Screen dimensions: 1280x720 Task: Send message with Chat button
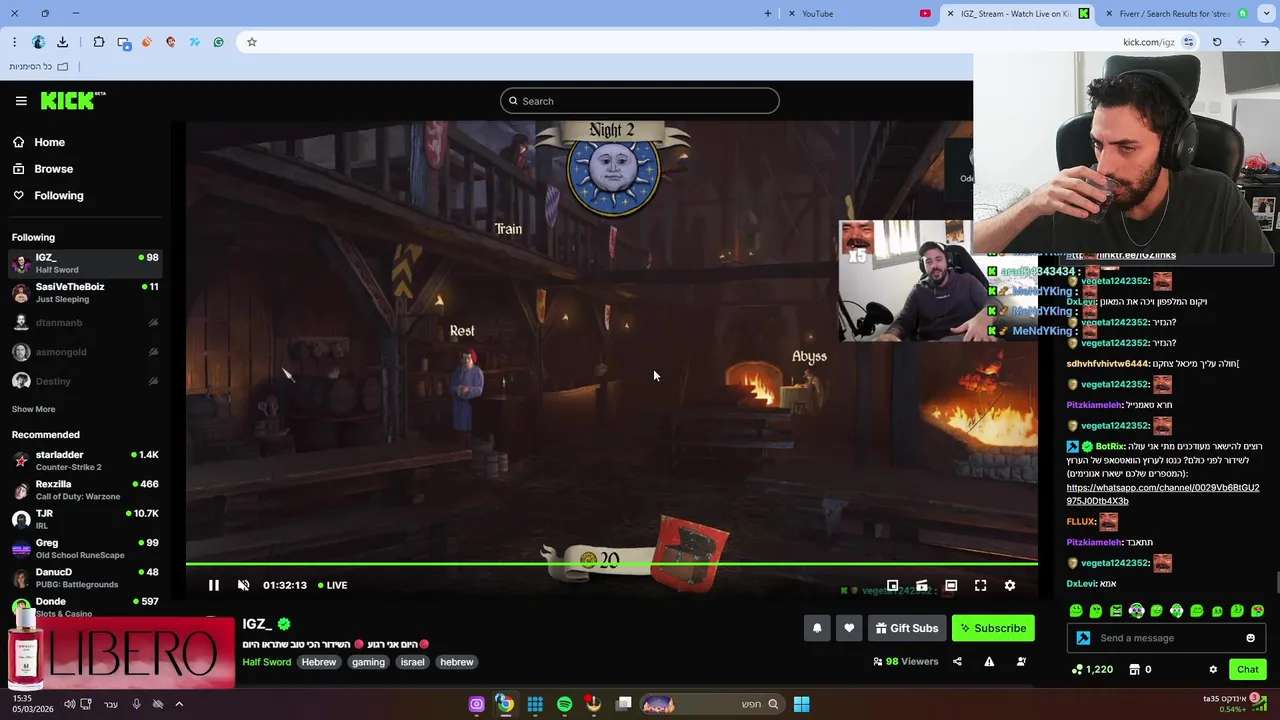pos(1247,669)
